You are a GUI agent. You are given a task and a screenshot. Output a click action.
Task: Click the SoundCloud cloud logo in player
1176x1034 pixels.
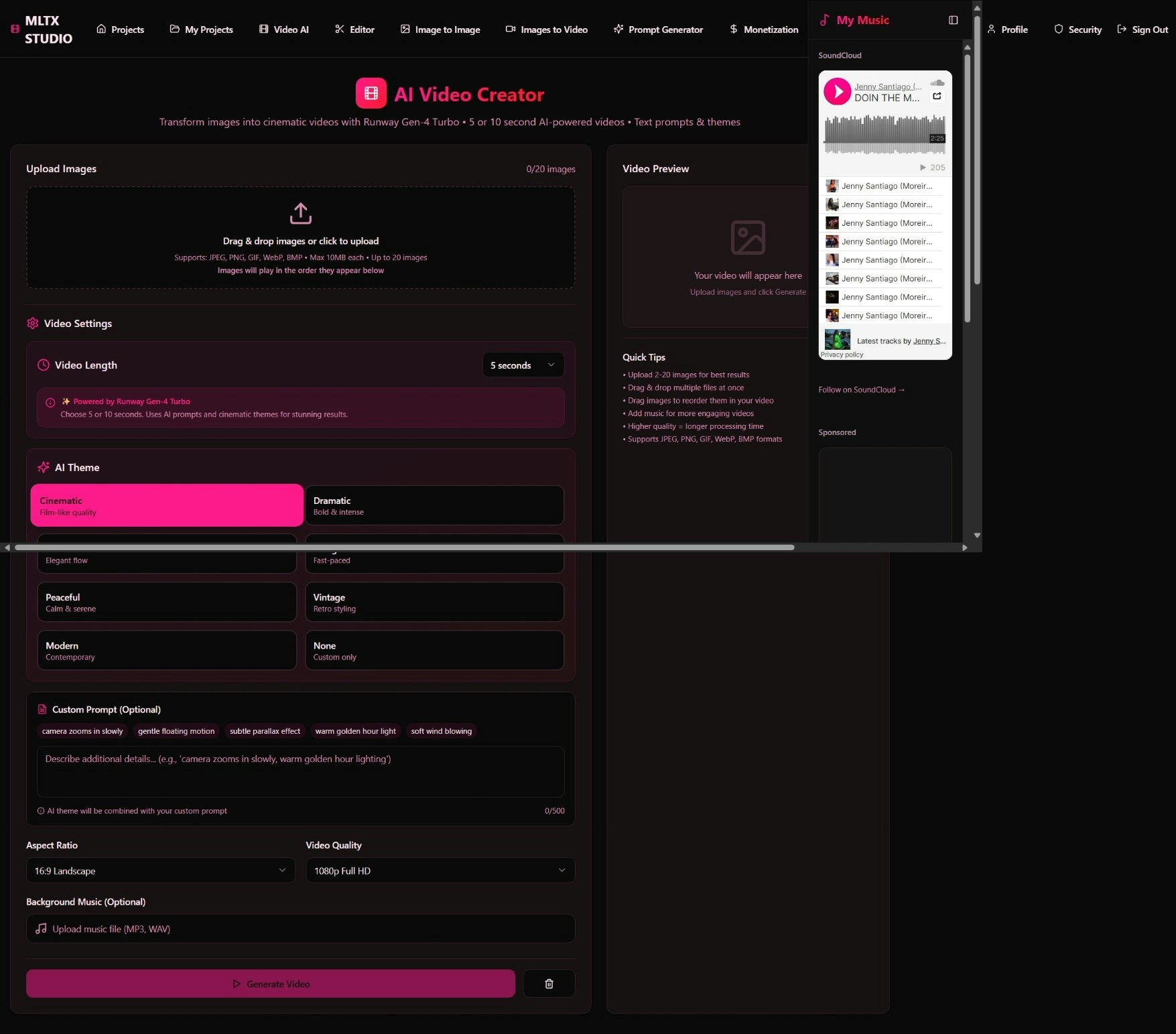pos(937,82)
